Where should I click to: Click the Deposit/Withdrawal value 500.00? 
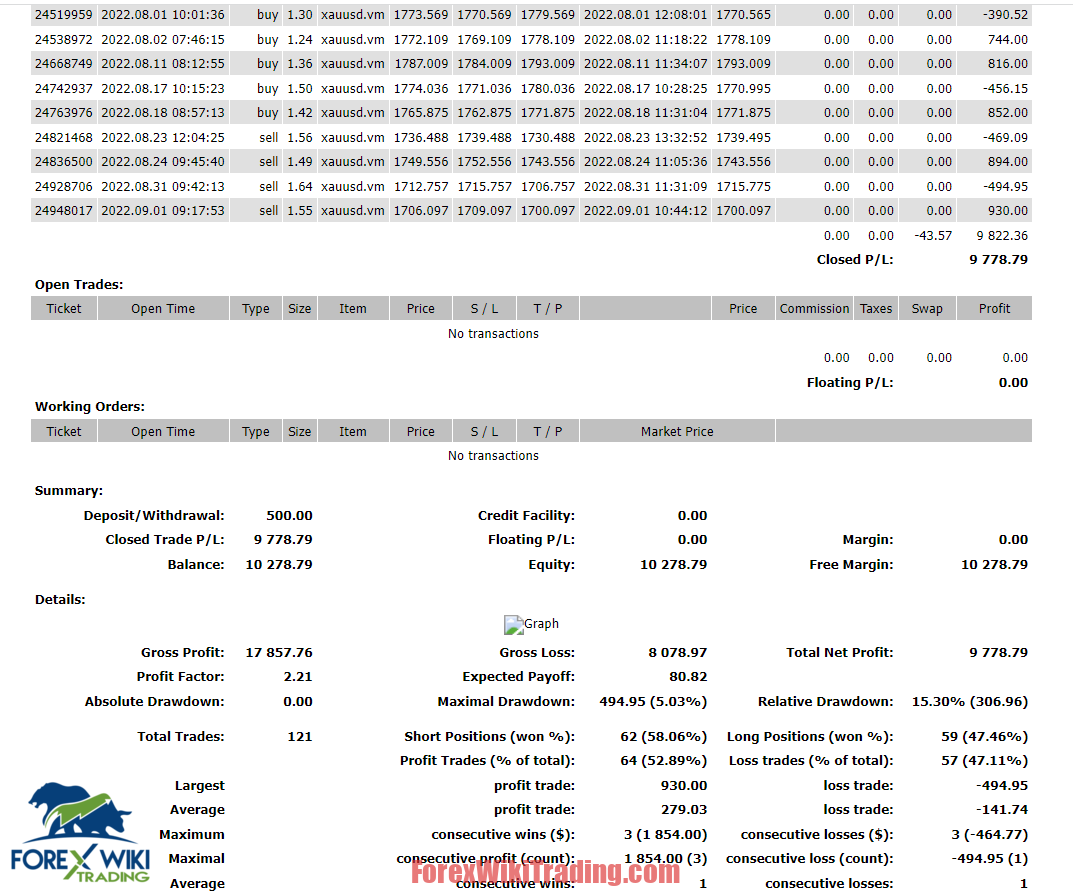pos(289,516)
